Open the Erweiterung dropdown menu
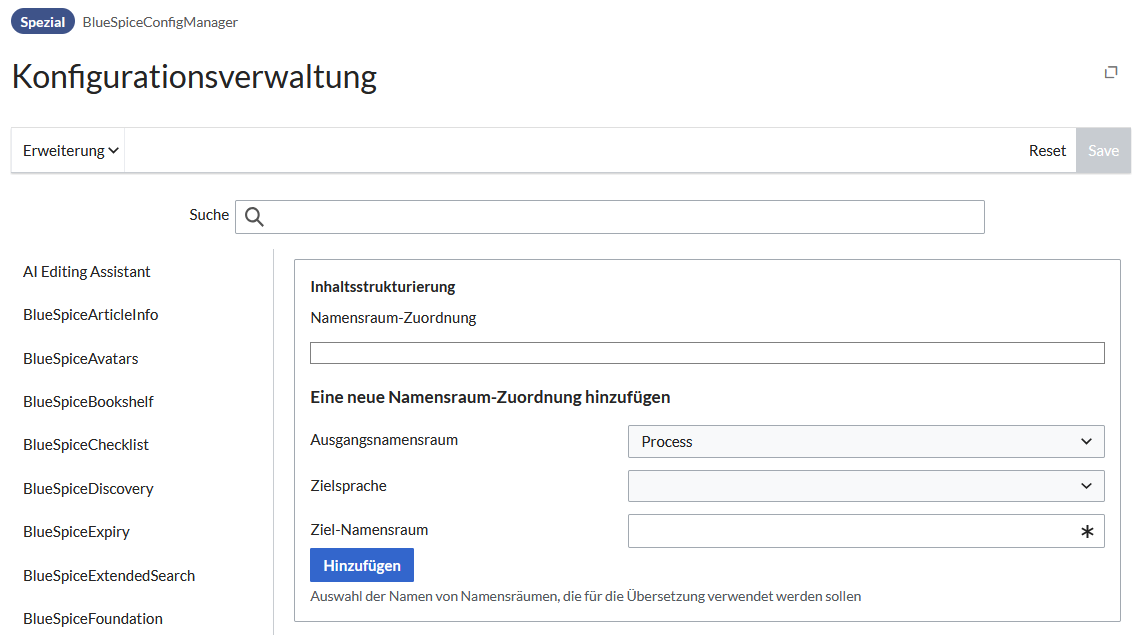The image size is (1137, 635). tap(70, 151)
